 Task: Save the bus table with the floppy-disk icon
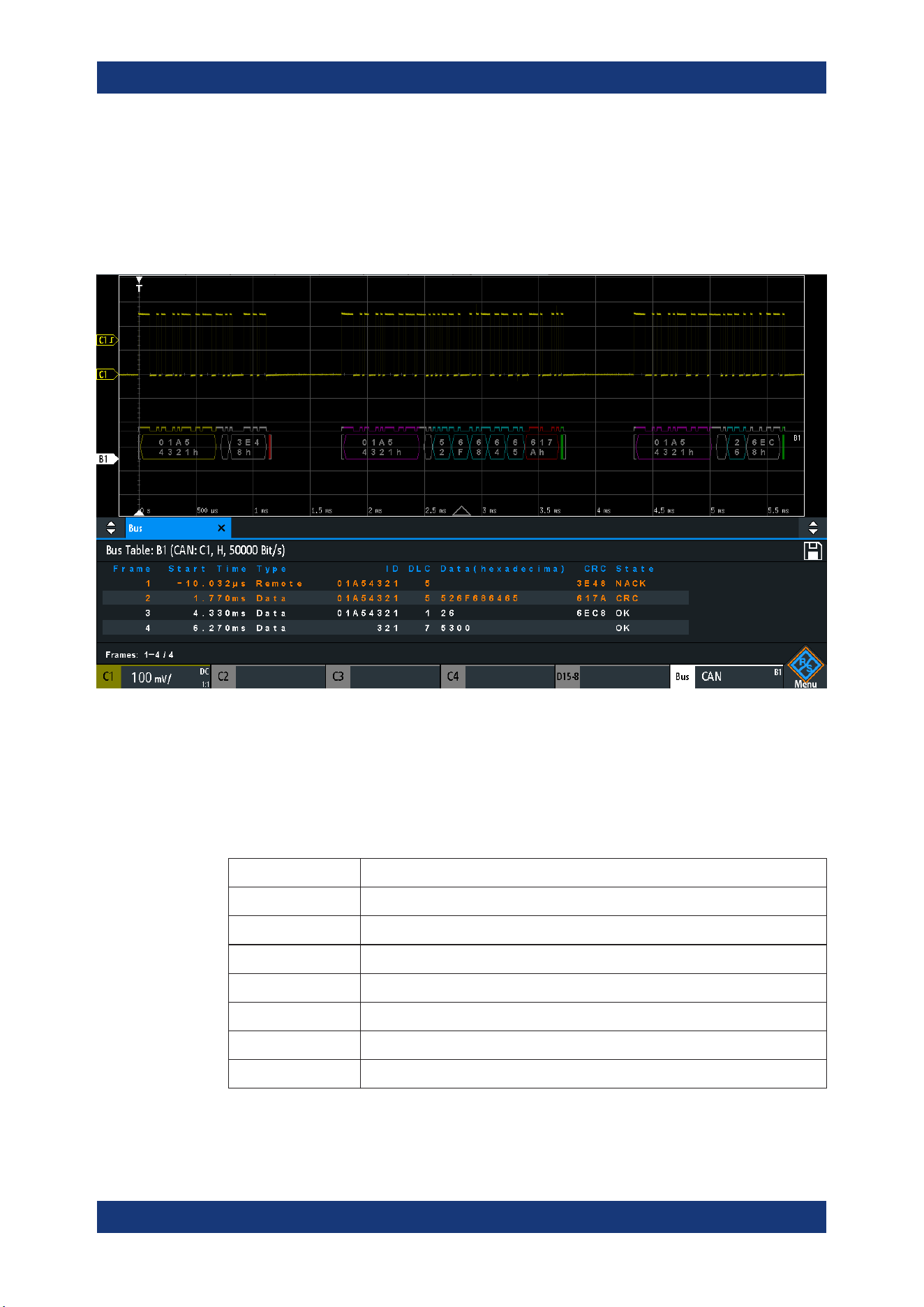click(813, 551)
